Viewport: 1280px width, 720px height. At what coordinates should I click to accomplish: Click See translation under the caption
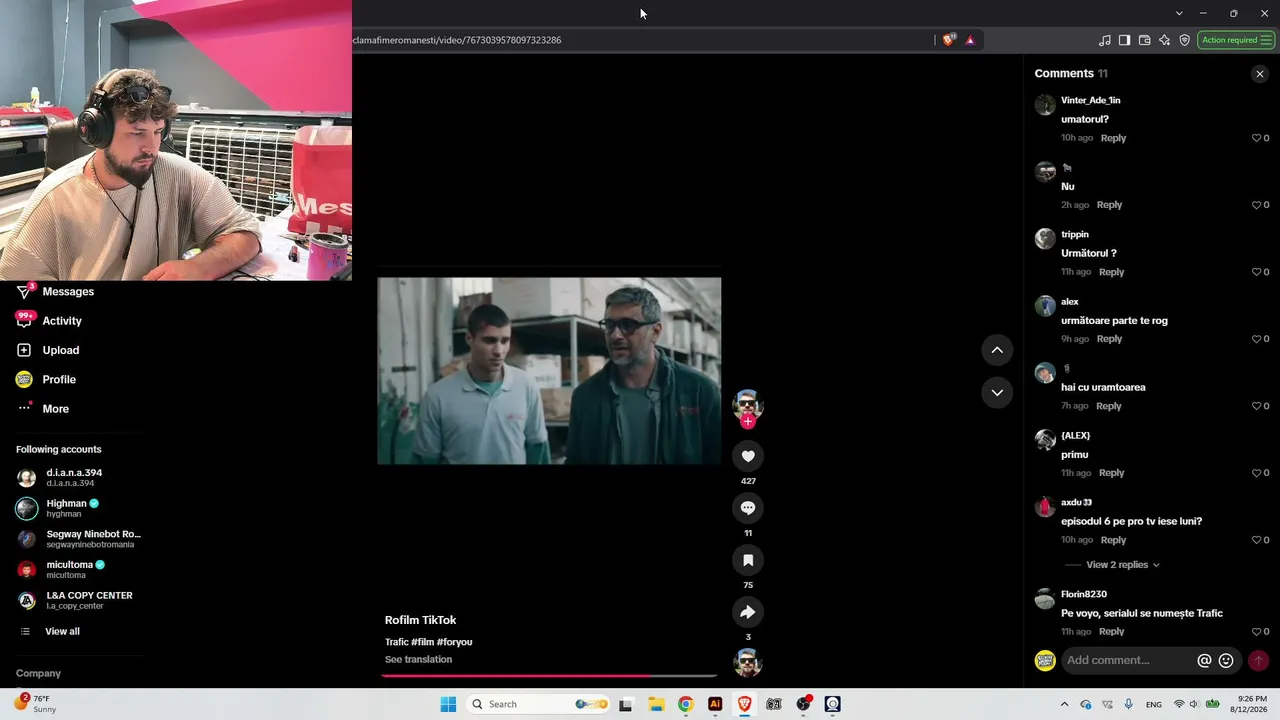pyautogui.click(x=418, y=660)
